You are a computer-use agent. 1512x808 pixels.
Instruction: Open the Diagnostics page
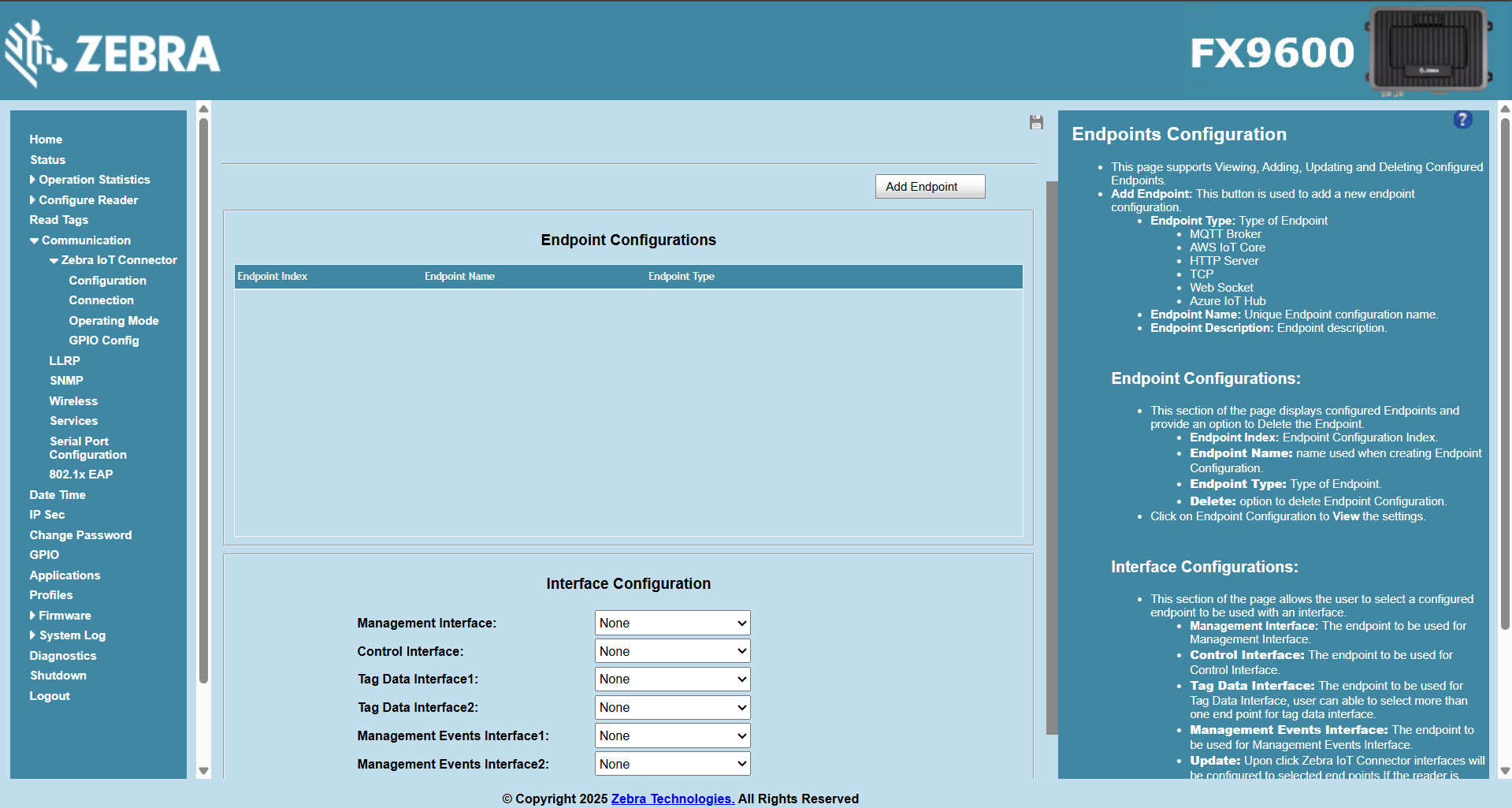63,656
